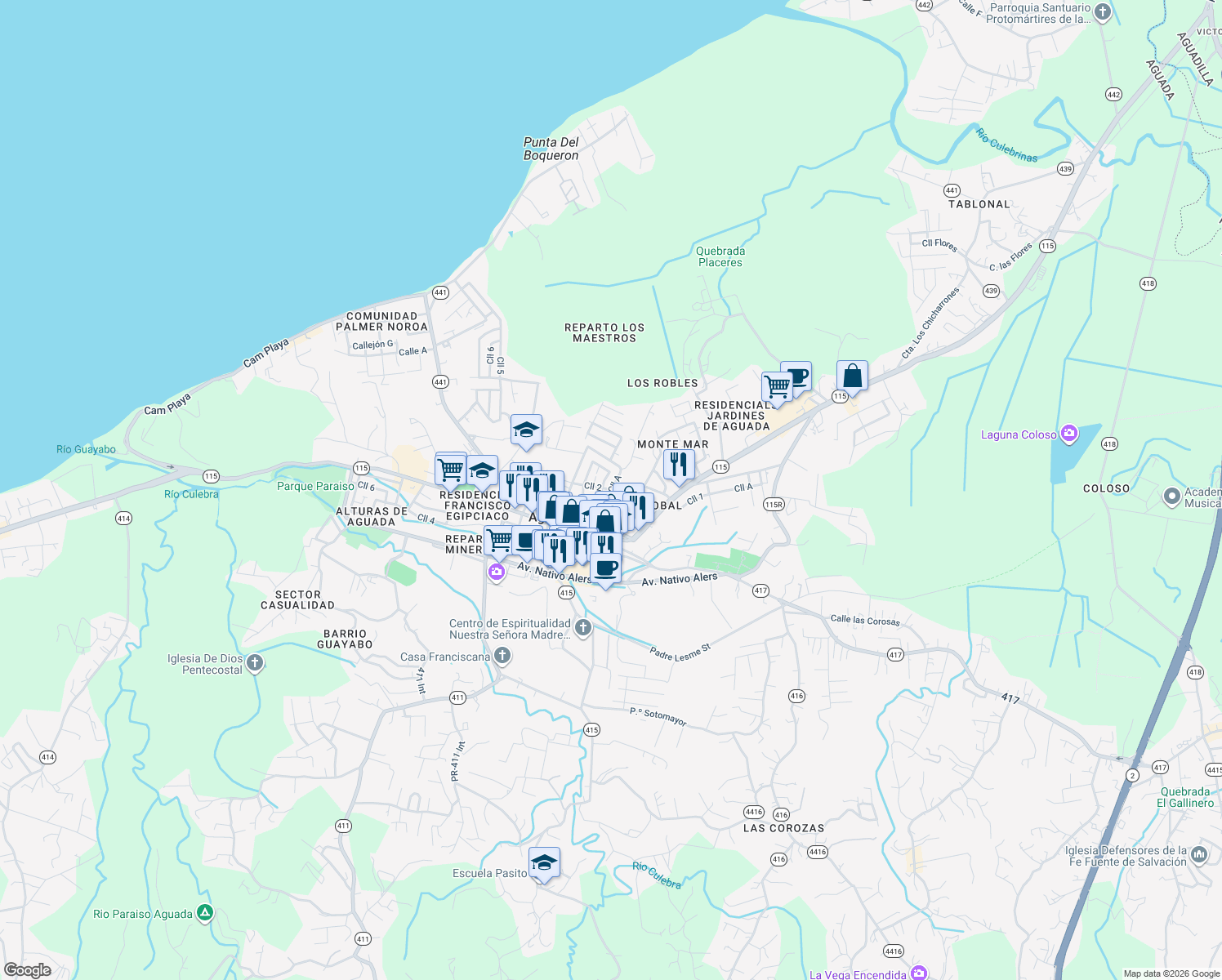The height and width of the screenshot is (980, 1222).
Task: Open Google Maps homepage via the Google logo
Action: click(26, 972)
